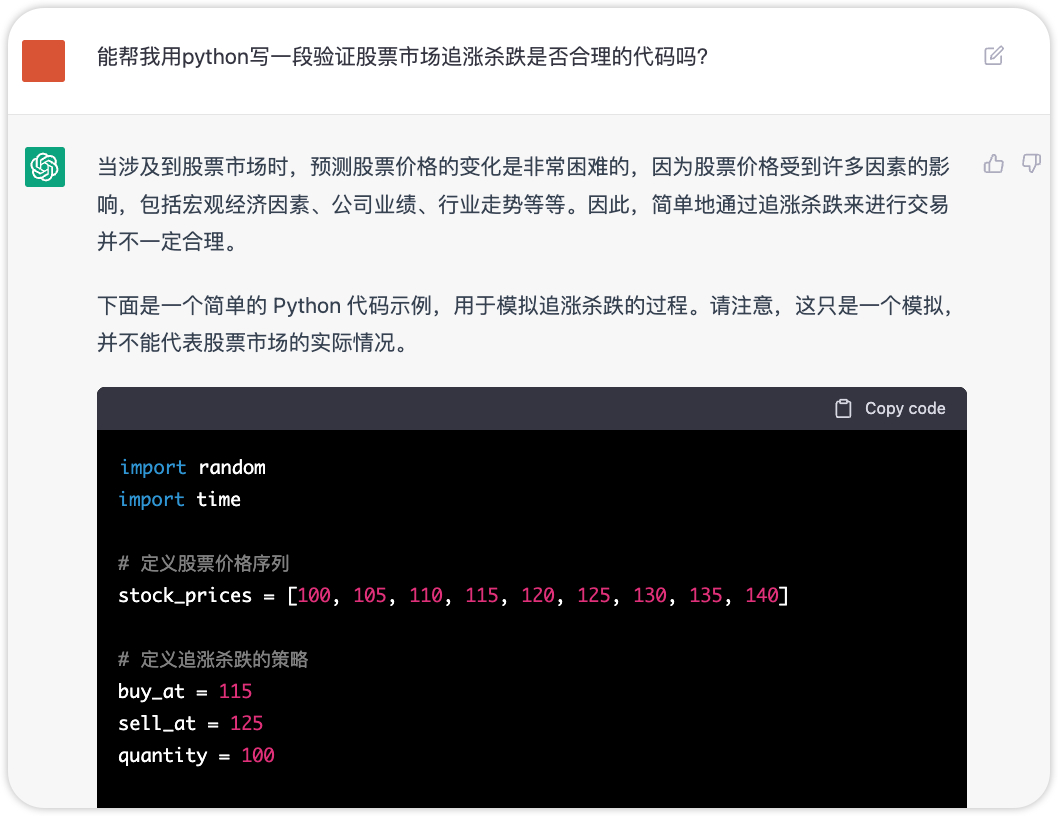
Task: Click the comment '# 定义追涨杀跌的策略'
Action: (213, 659)
